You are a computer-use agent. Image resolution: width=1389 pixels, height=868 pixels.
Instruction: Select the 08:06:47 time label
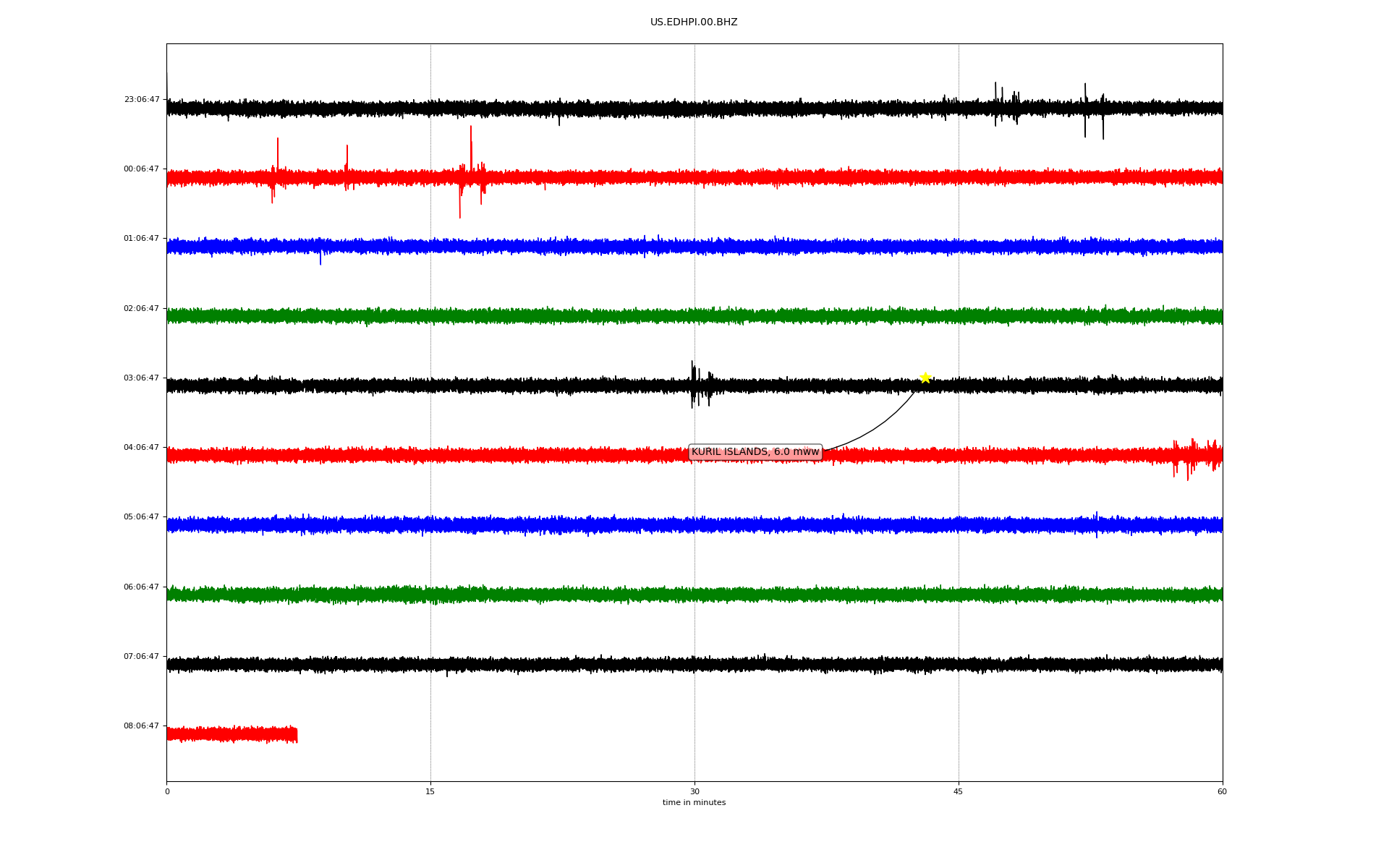[142, 726]
